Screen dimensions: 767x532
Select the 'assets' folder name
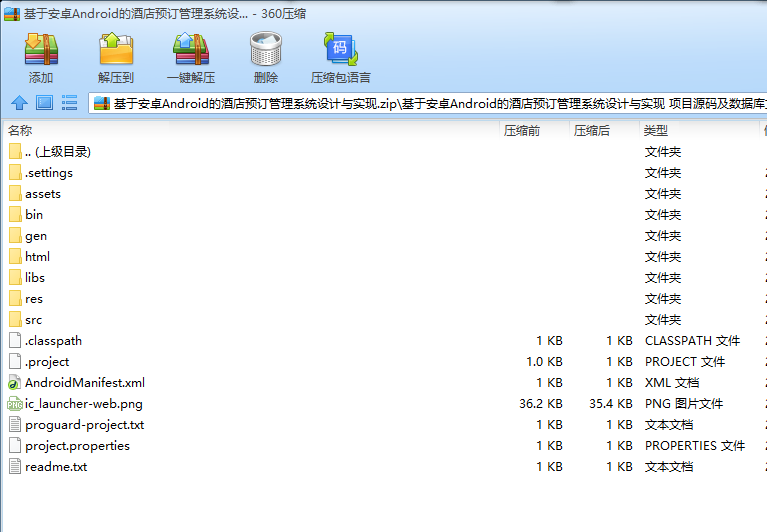coord(43,194)
